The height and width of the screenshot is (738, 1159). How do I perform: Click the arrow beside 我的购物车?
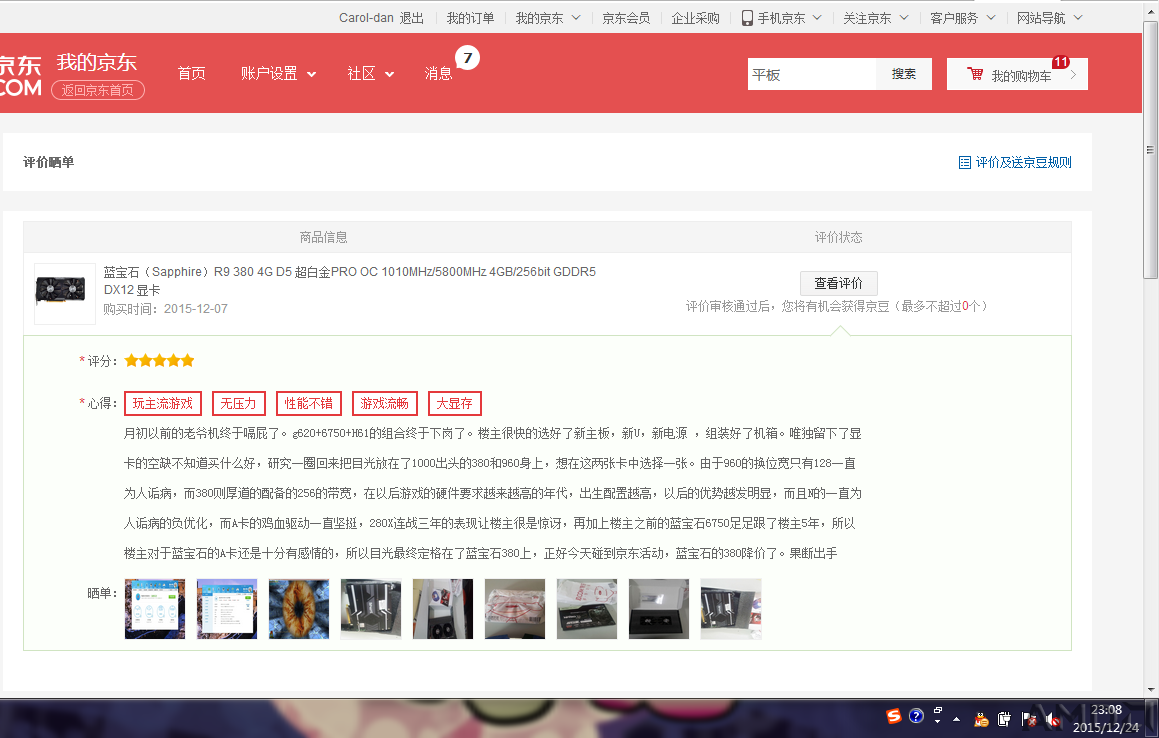point(1073,74)
